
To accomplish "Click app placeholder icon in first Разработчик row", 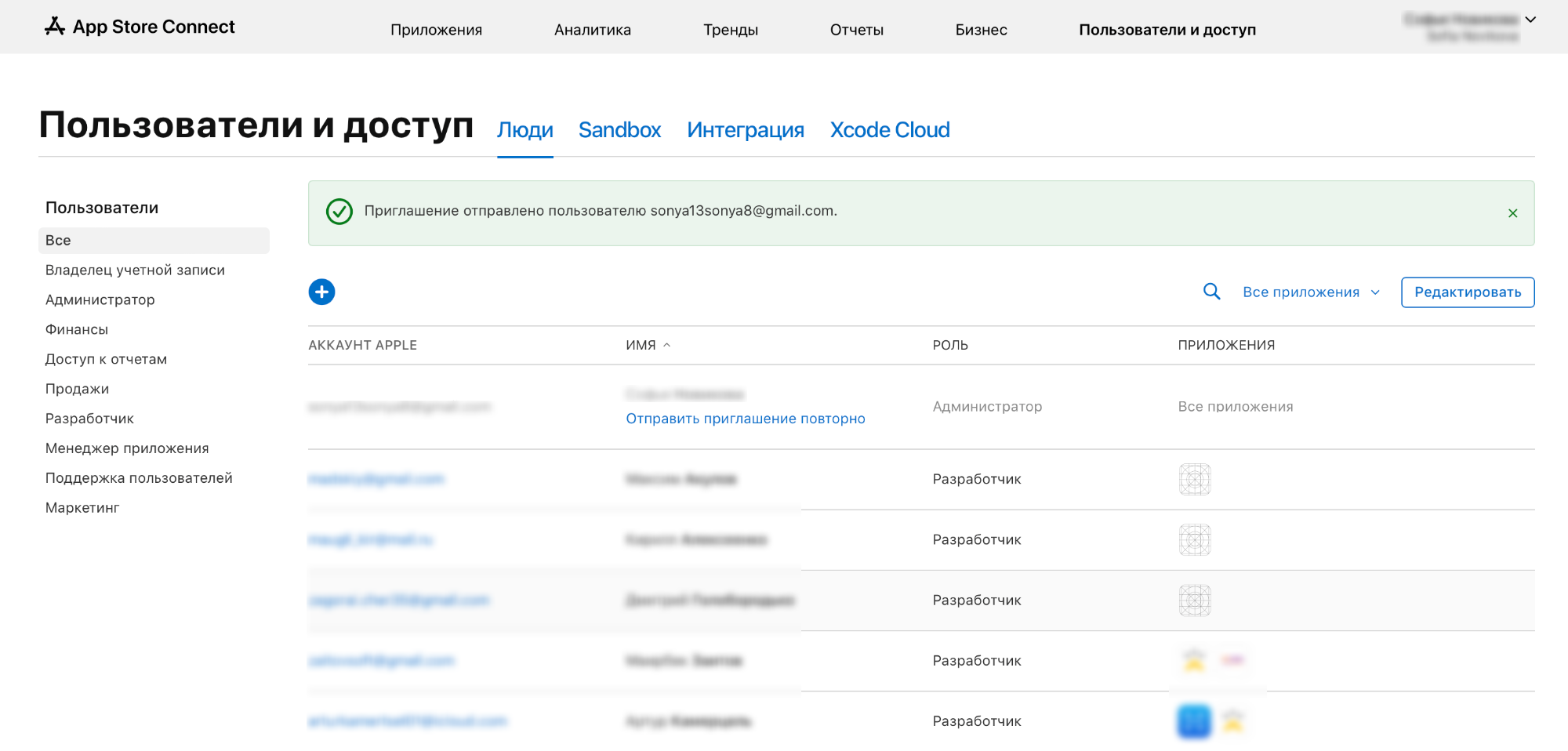I will click(x=1195, y=479).
